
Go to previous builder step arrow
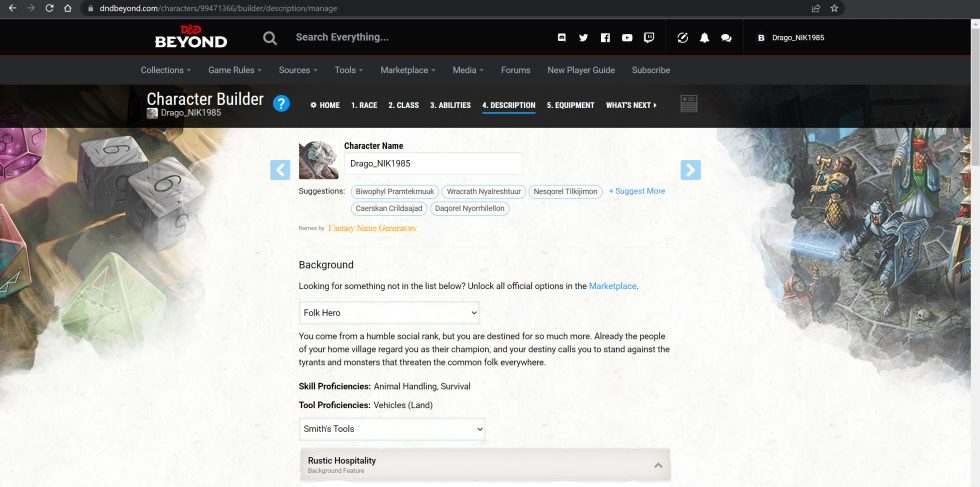click(280, 169)
